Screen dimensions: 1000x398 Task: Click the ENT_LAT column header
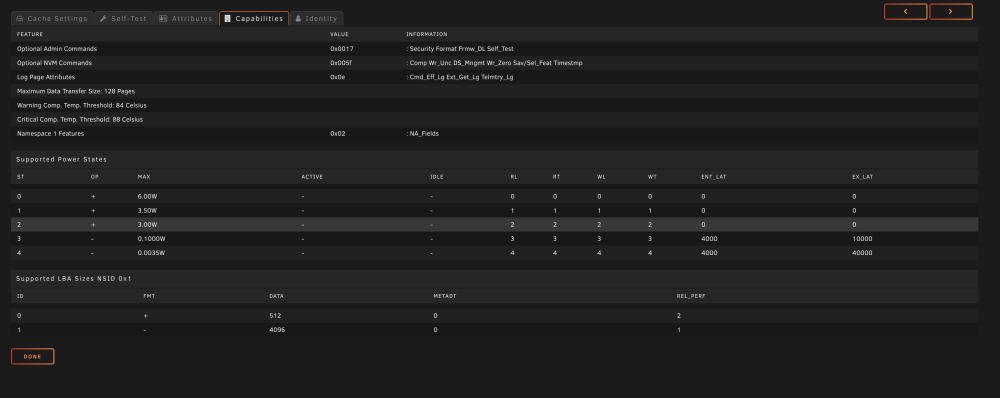click(x=713, y=177)
